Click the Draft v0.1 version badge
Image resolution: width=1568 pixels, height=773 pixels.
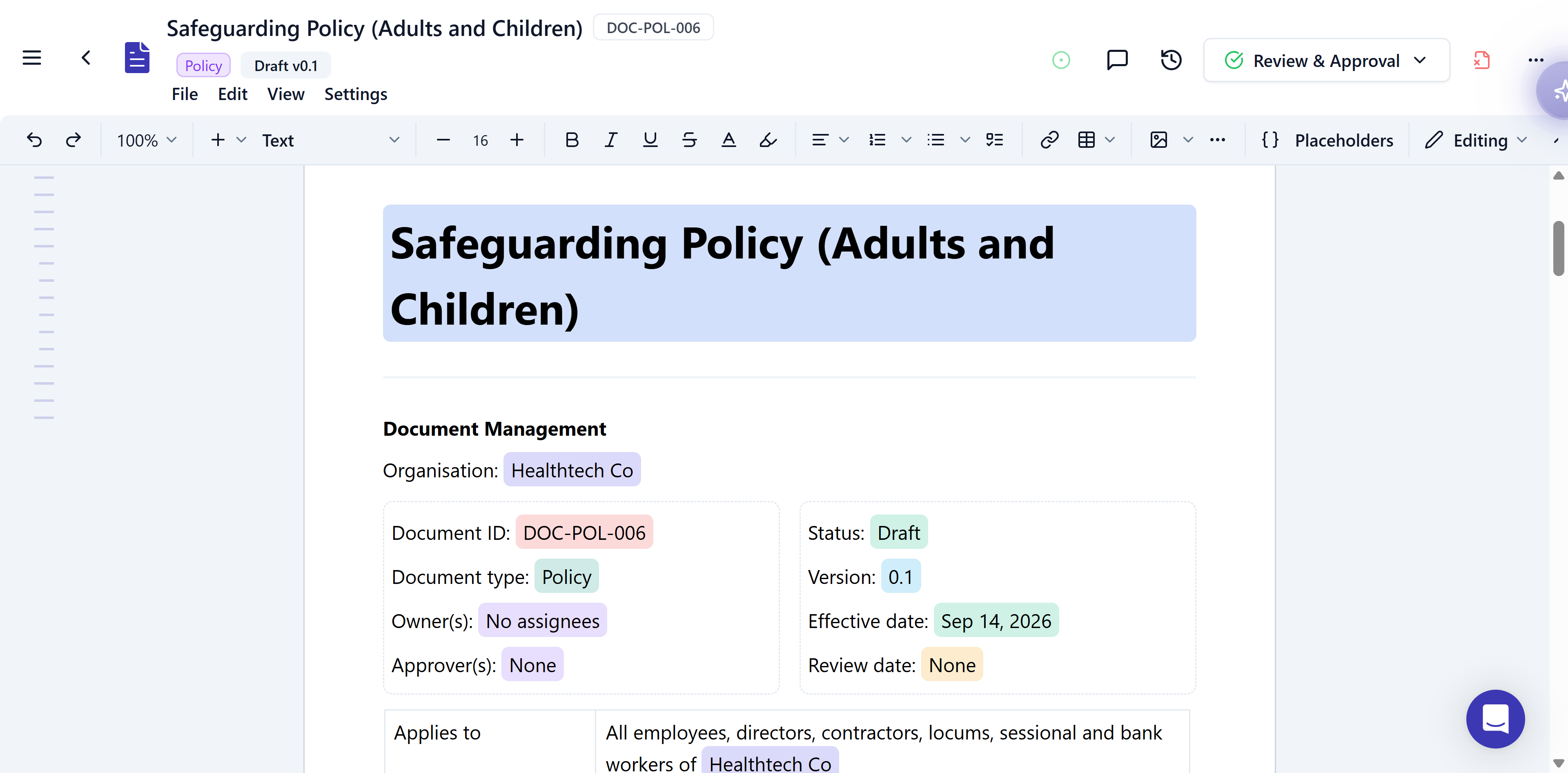[285, 65]
